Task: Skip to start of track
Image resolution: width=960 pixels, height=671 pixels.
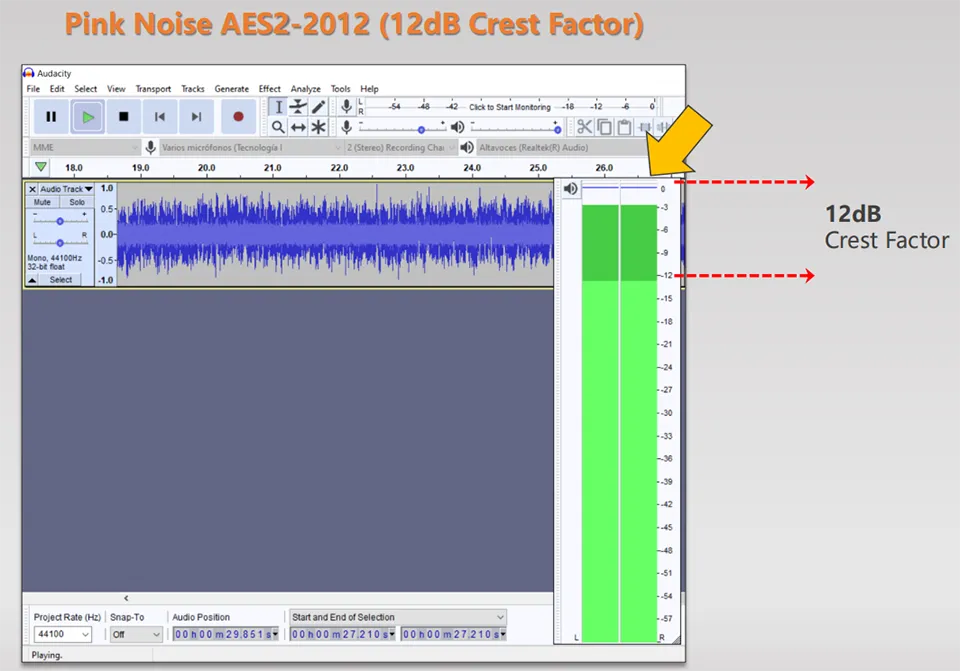Action: click(x=160, y=116)
